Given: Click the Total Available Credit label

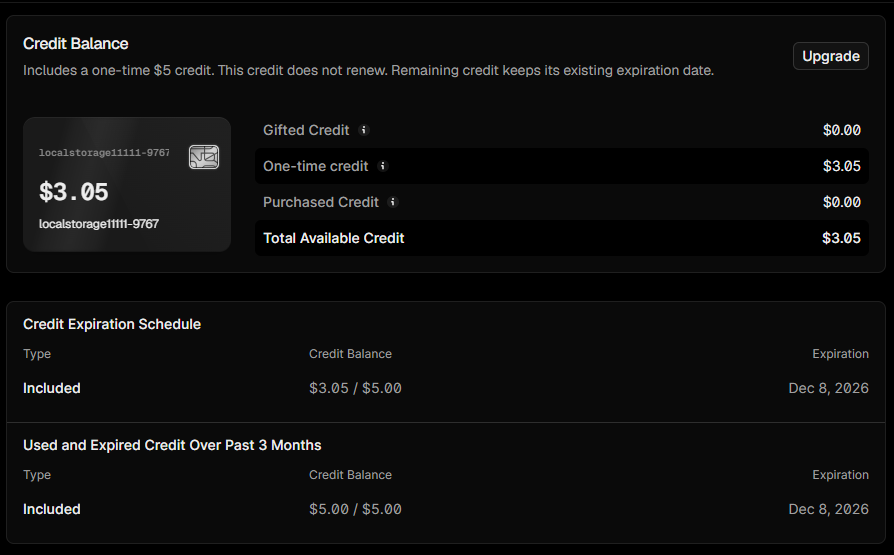Looking at the screenshot, I should point(334,238).
